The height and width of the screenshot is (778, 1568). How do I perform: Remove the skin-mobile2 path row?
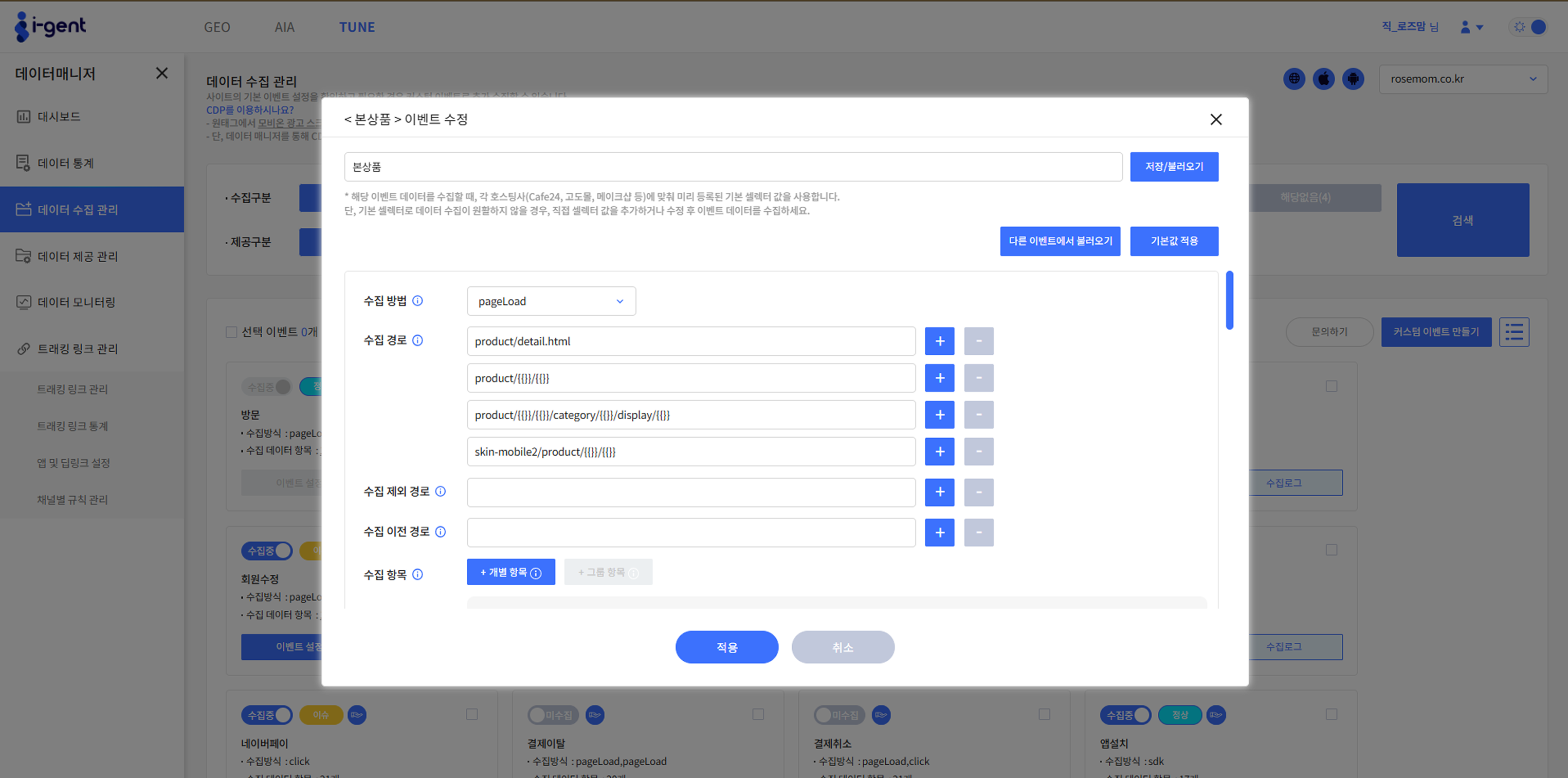coord(978,451)
